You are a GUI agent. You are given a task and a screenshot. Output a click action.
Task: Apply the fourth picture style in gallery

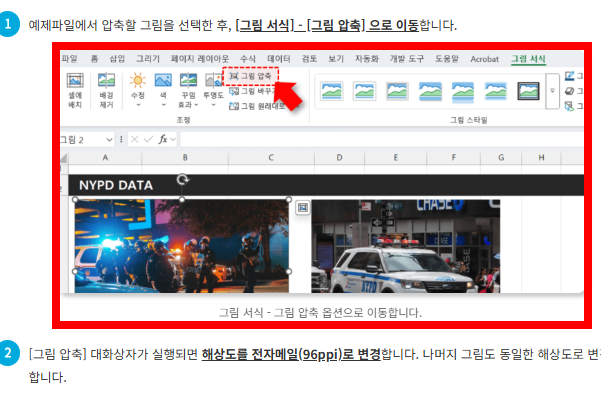tap(430, 91)
